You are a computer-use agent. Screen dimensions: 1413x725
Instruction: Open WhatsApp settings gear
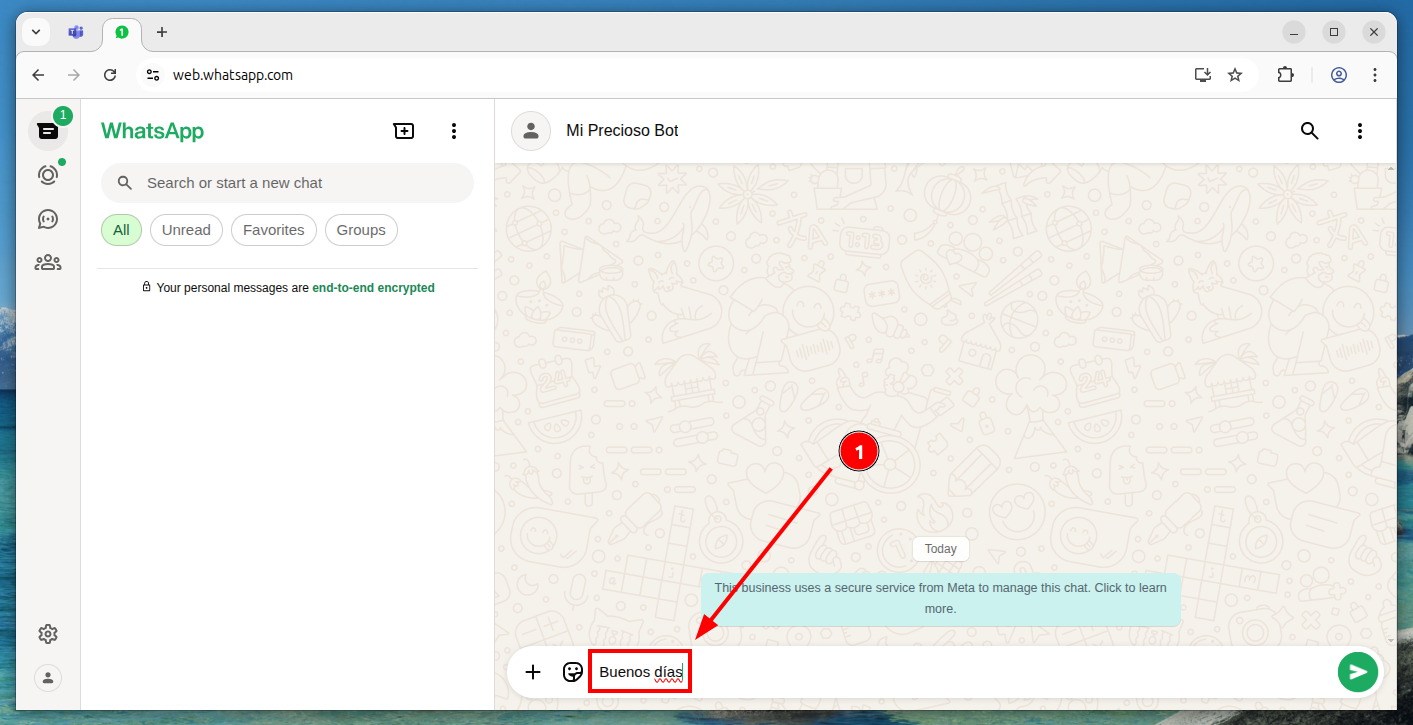click(x=47, y=634)
